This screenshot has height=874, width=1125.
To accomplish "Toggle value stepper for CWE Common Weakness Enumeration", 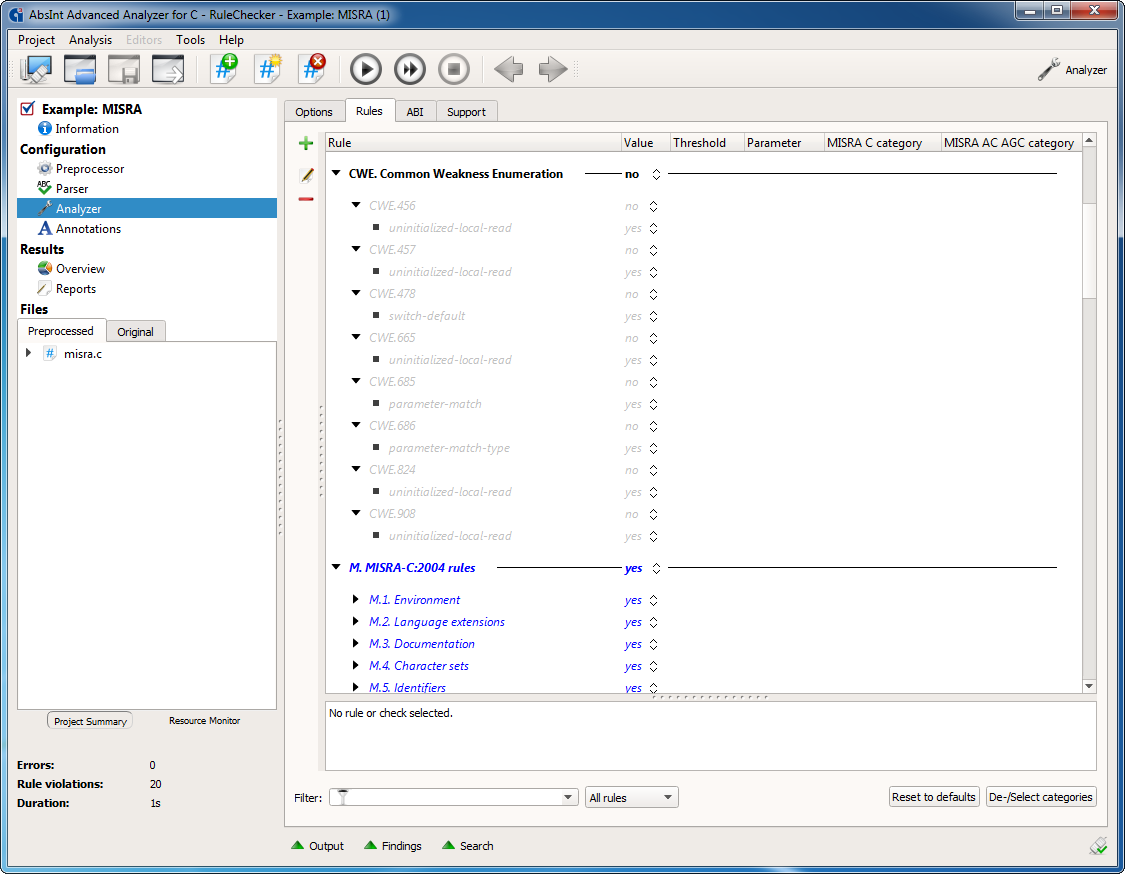I will [656, 174].
